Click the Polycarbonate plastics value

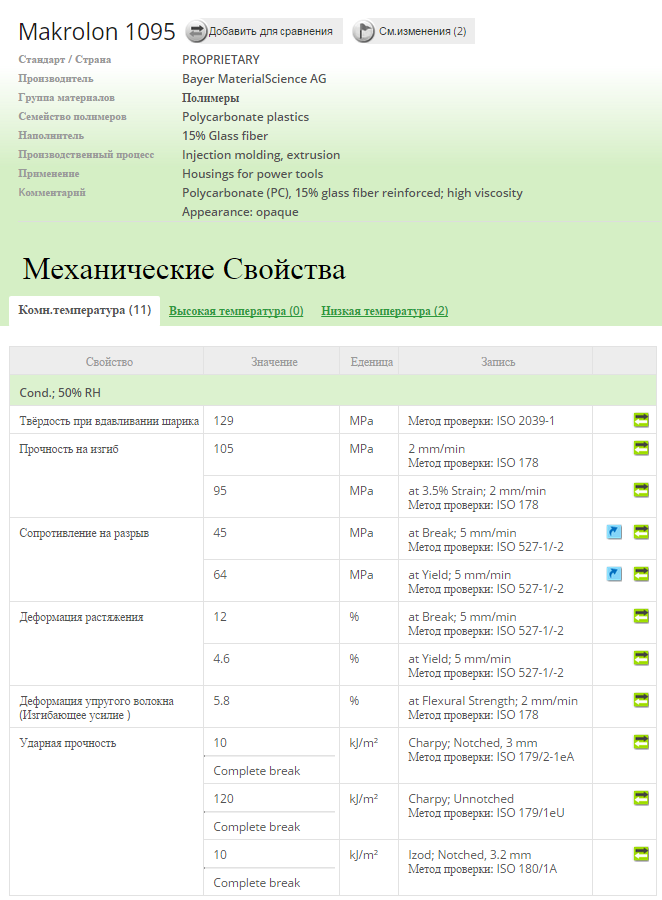[246, 117]
